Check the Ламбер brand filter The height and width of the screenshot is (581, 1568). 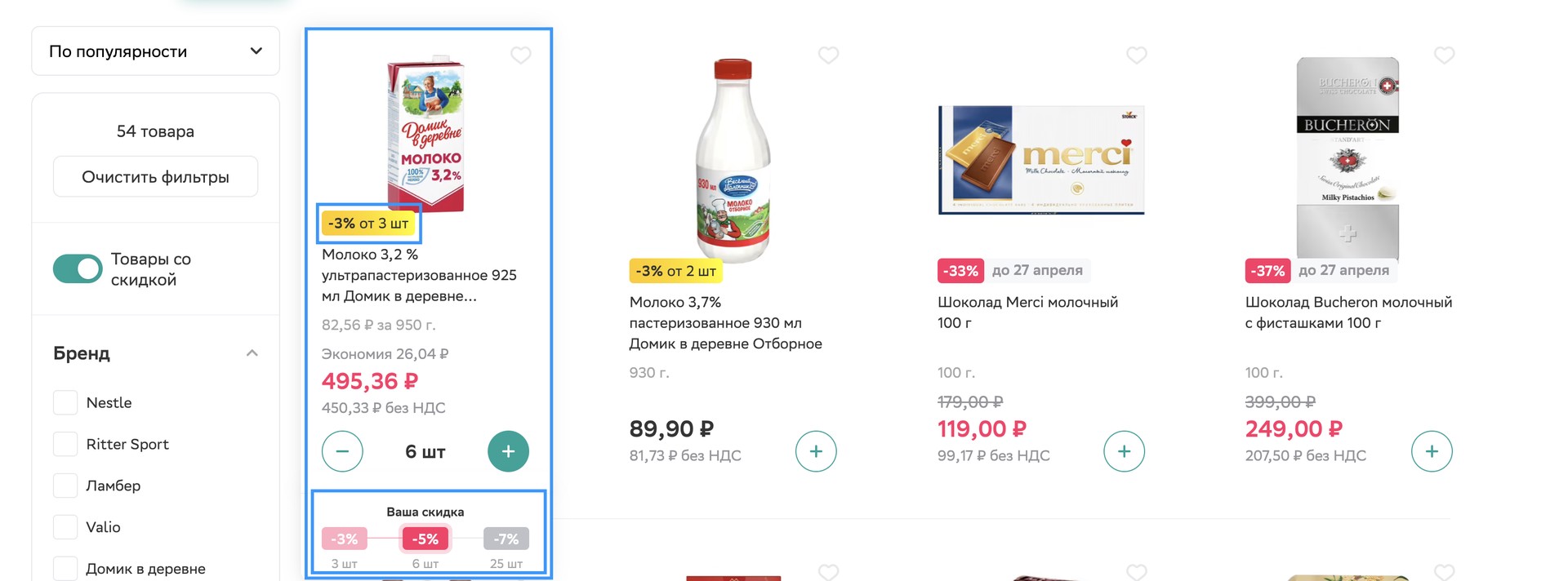coord(65,486)
